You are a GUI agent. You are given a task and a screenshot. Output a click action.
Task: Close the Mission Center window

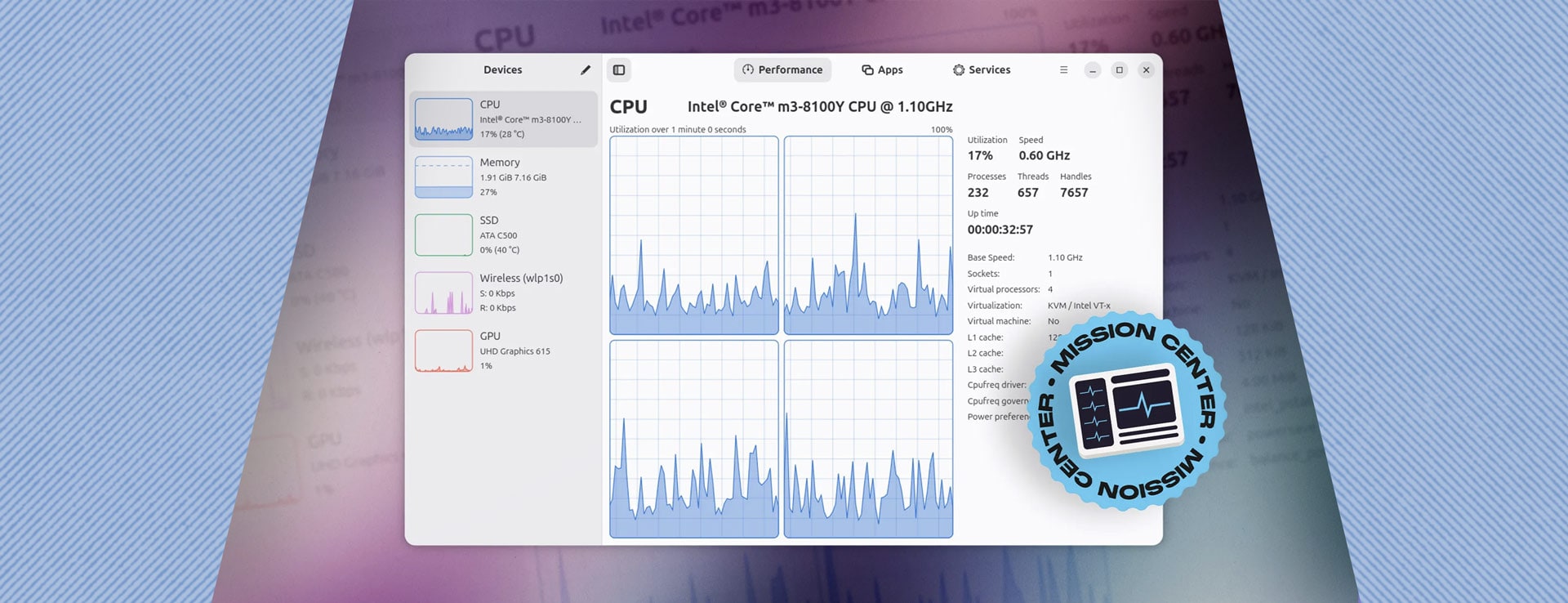click(x=1147, y=70)
